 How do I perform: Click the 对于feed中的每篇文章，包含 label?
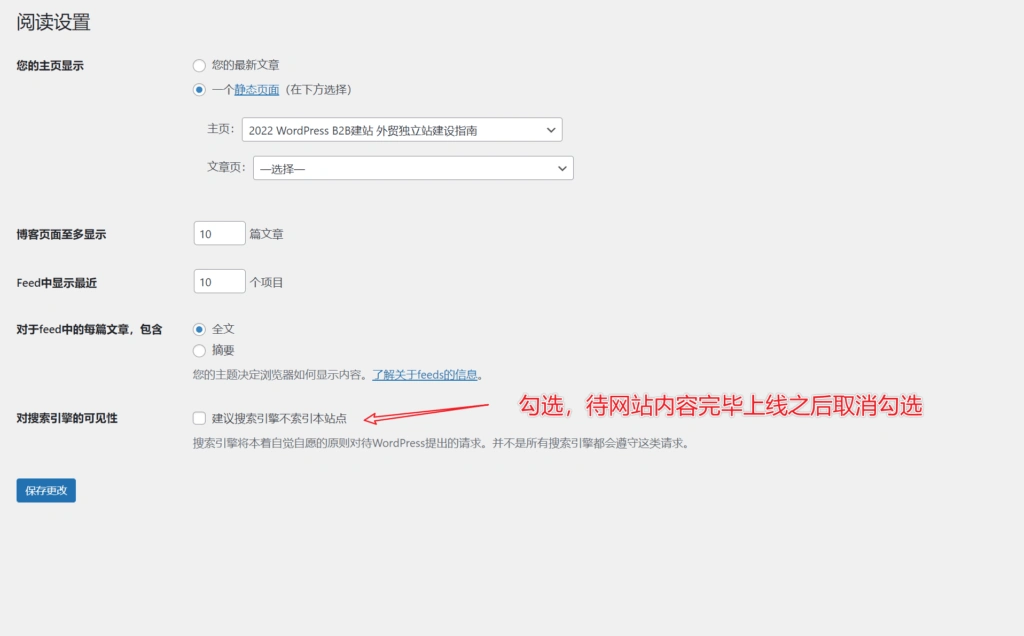[x=89, y=329]
